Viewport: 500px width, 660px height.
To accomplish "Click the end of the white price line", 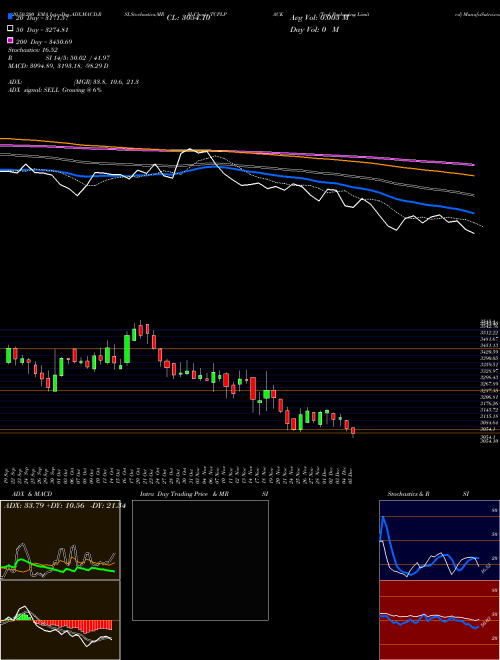I will [474, 233].
